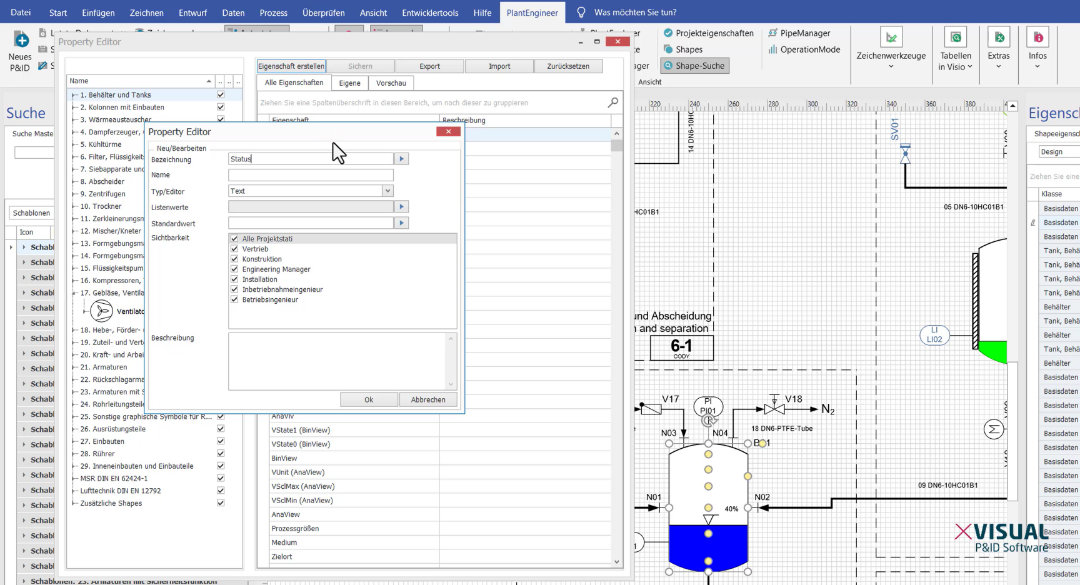Click the Zurücksetzen button
This screenshot has height=585, width=1080.
coord(568,66)
